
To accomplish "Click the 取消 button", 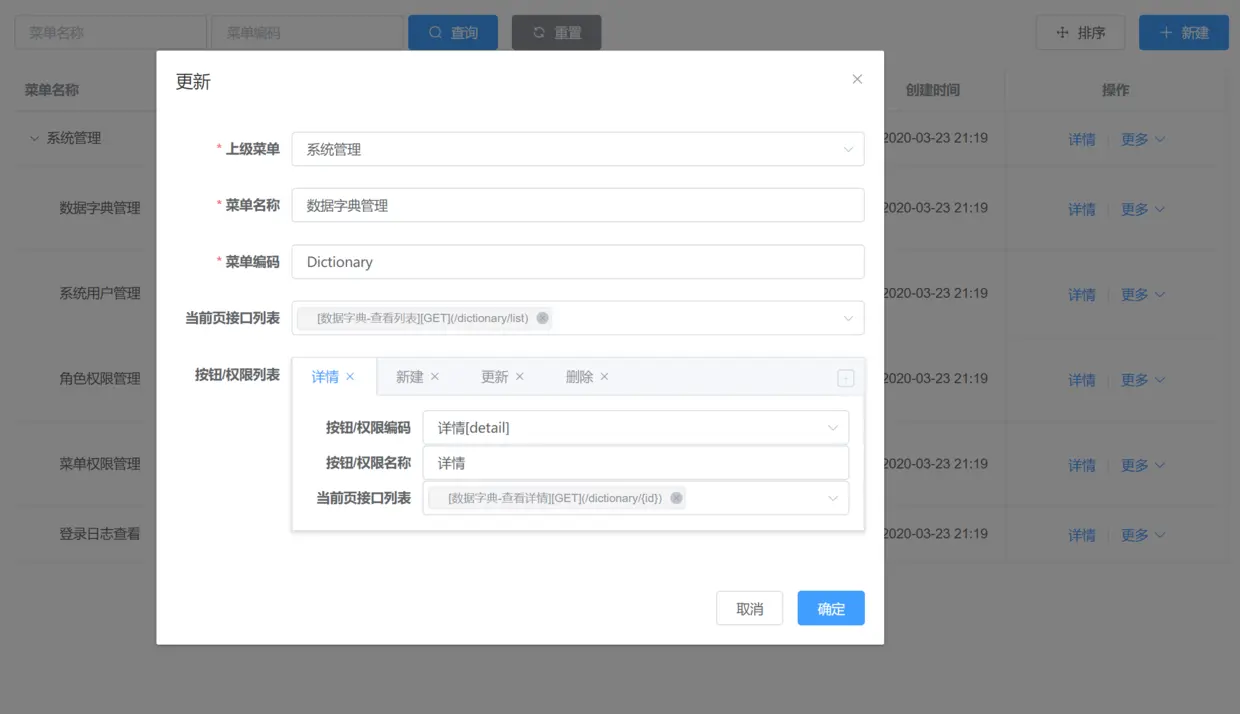I will (x=749, y=608).
